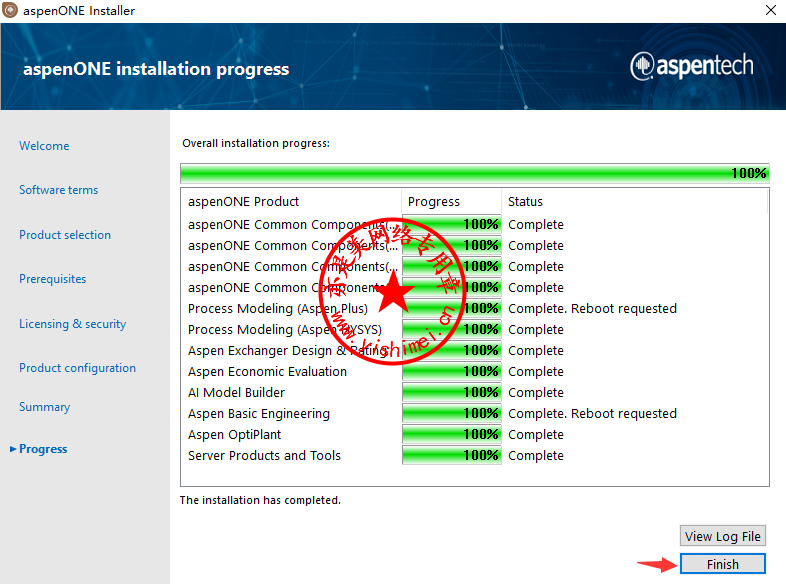Select the Aspen Basic Engineering row
This screenshot has height=584, width=786.
coord(474,414)
